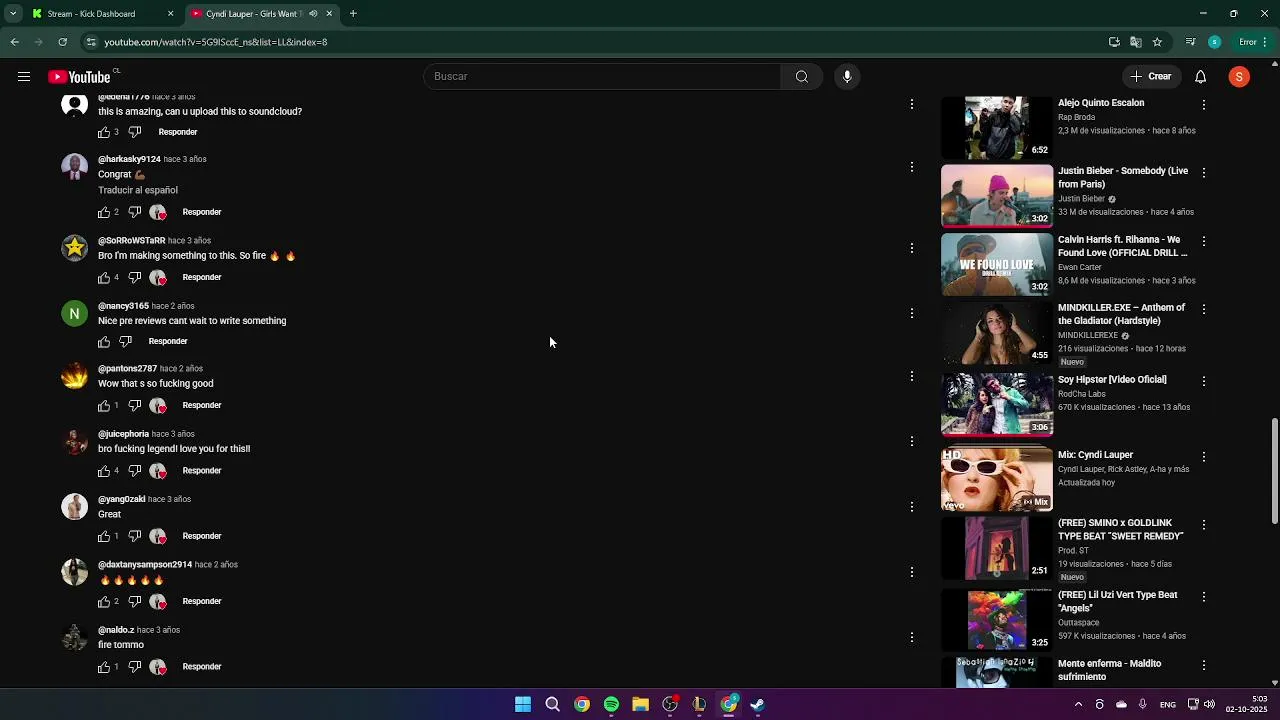Show hidden tray icons chevron

(x=1078, y=705)
